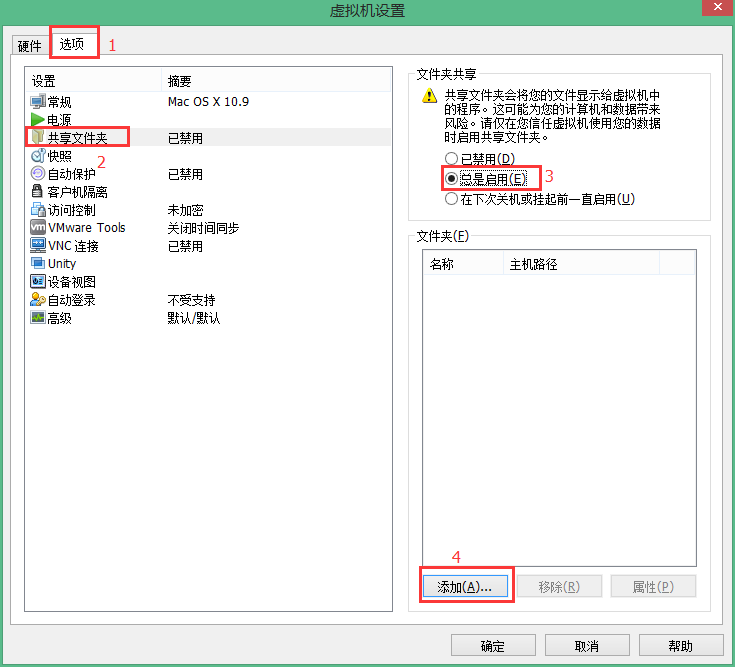Click the 设置 column header
Viewport: 735px width, 667px height.
93,81
